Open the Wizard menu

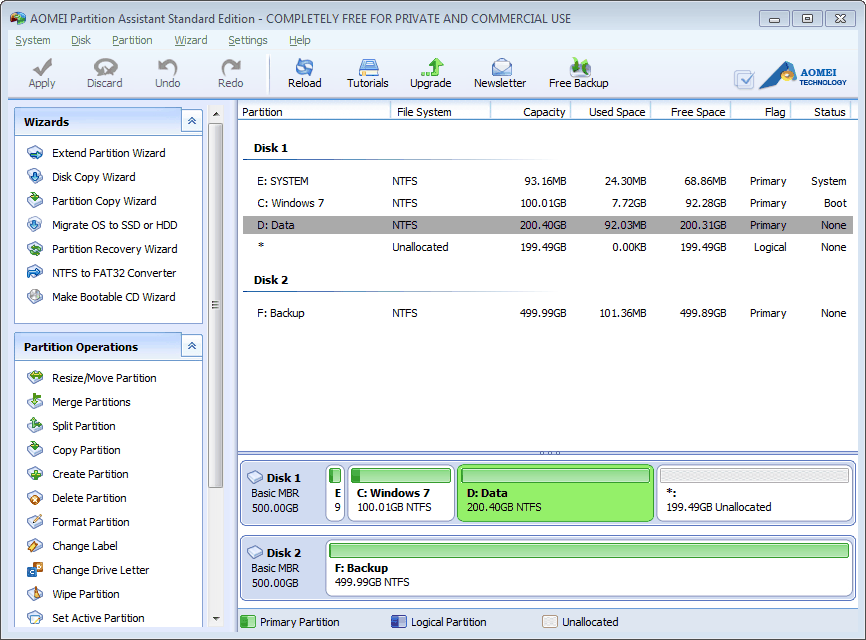[x=190, y=40]
